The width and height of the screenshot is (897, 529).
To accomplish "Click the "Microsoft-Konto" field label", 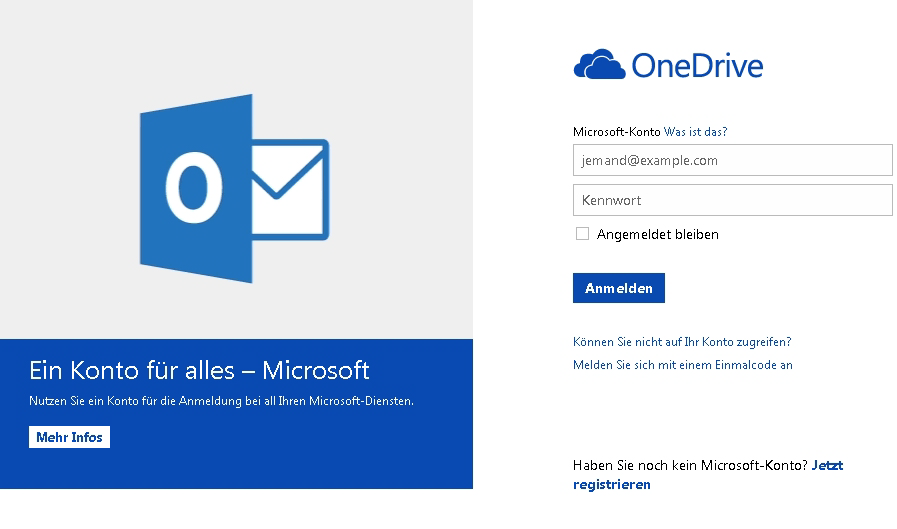I will coord(616,131).
